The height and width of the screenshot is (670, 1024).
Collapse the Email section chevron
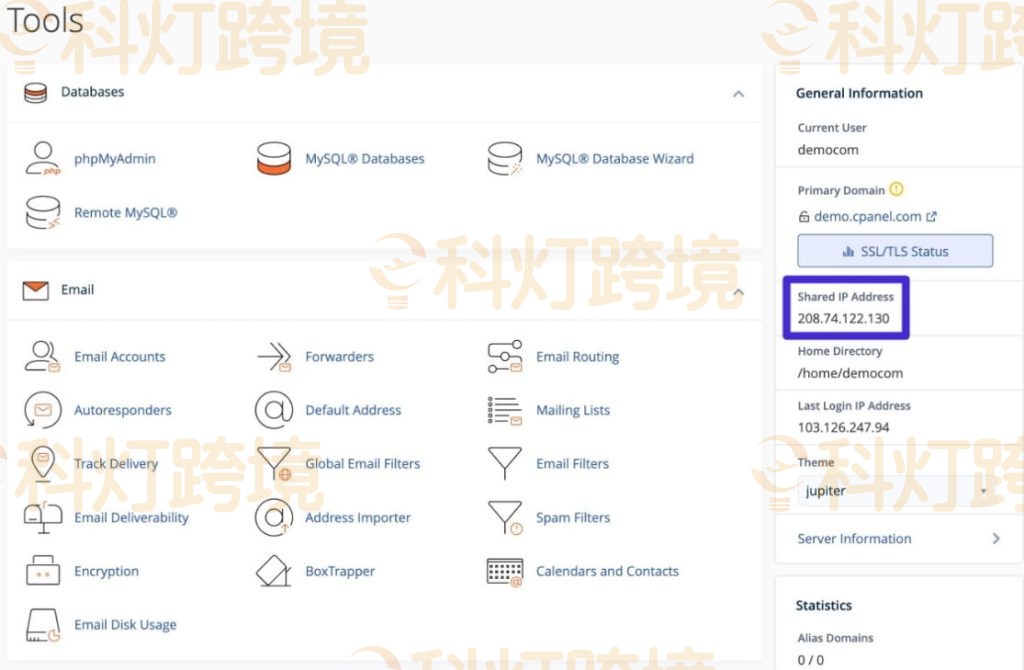(738, 290)
